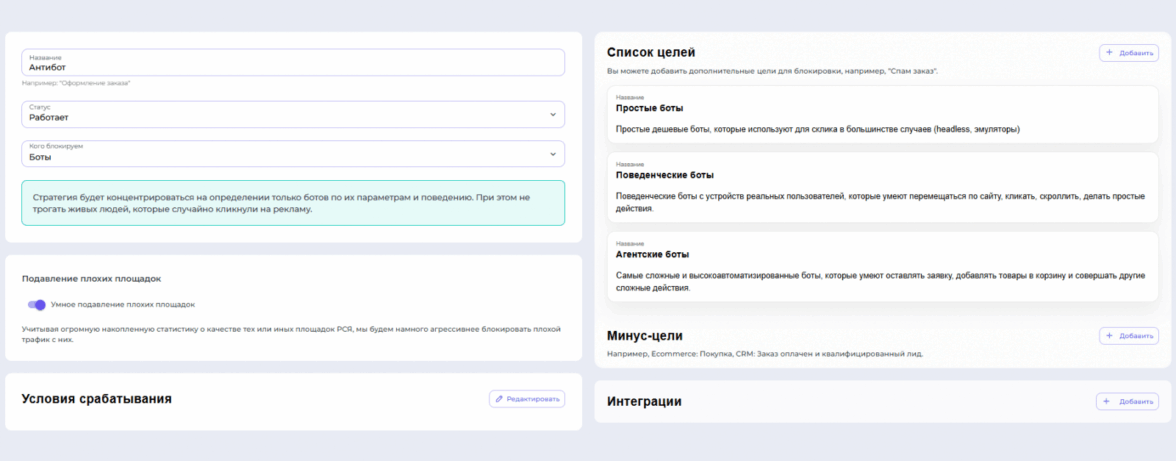Click the Условия срабатывания heading
The width and height of the screenshot is (1176, 461).
point(97,399)
